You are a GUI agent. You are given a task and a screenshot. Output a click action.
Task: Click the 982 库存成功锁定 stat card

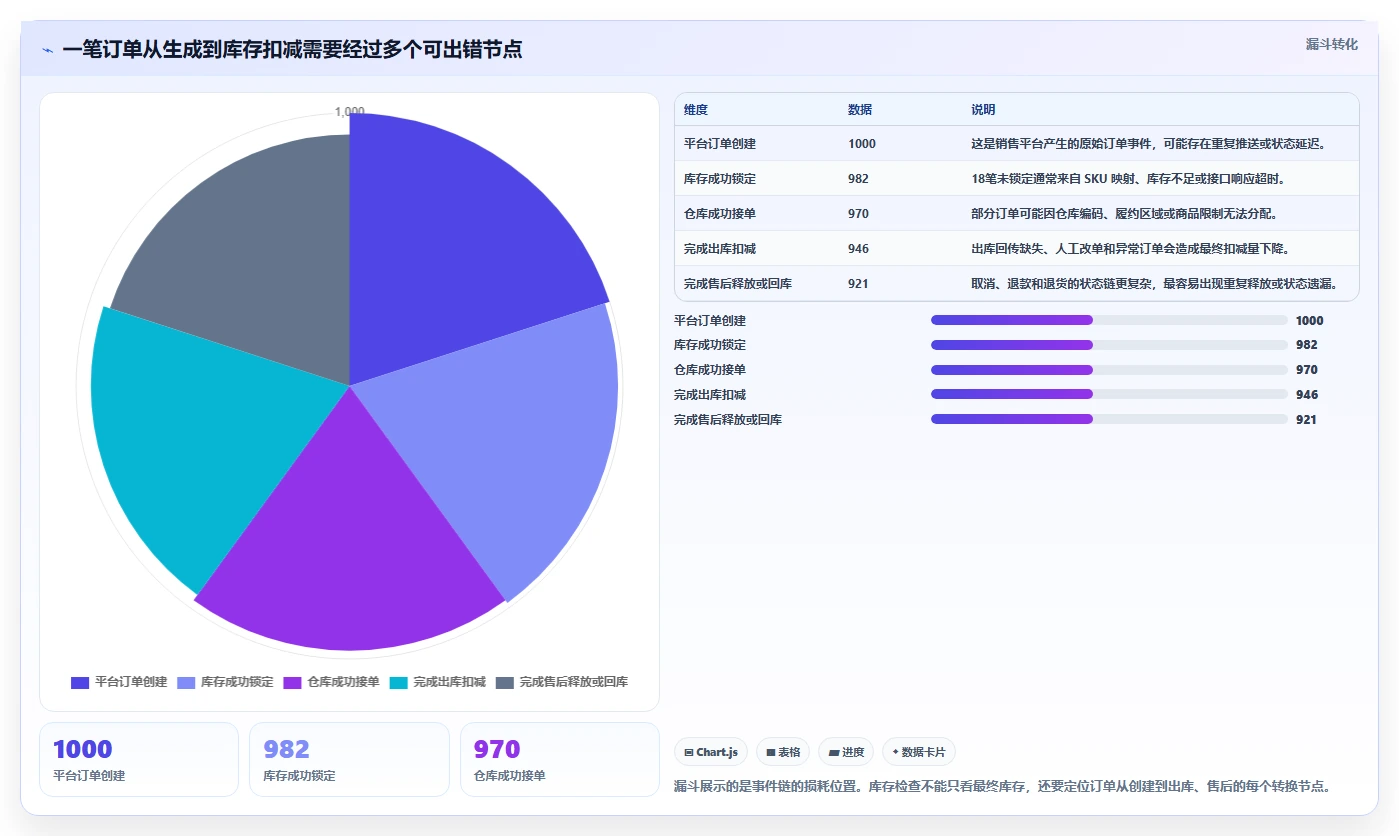point(349,760)
